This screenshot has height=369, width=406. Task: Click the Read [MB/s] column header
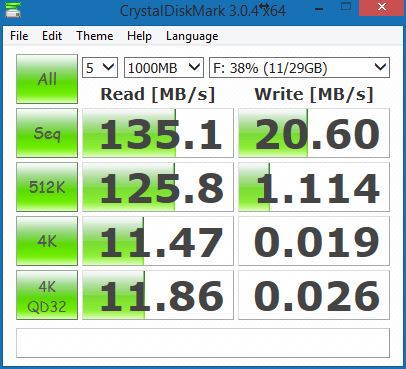click(158, 94)
